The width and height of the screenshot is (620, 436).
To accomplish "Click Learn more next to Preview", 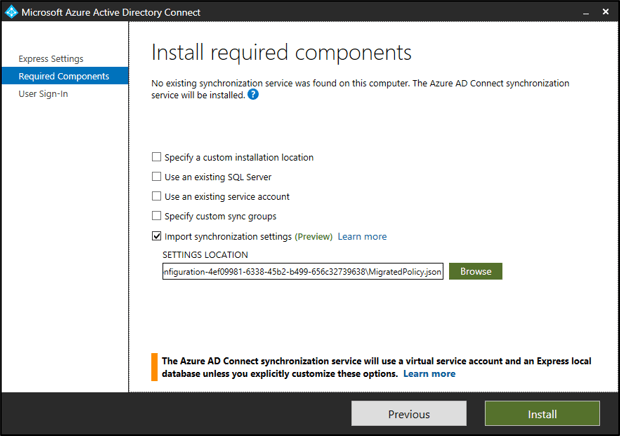I will [x=362, y=237].
